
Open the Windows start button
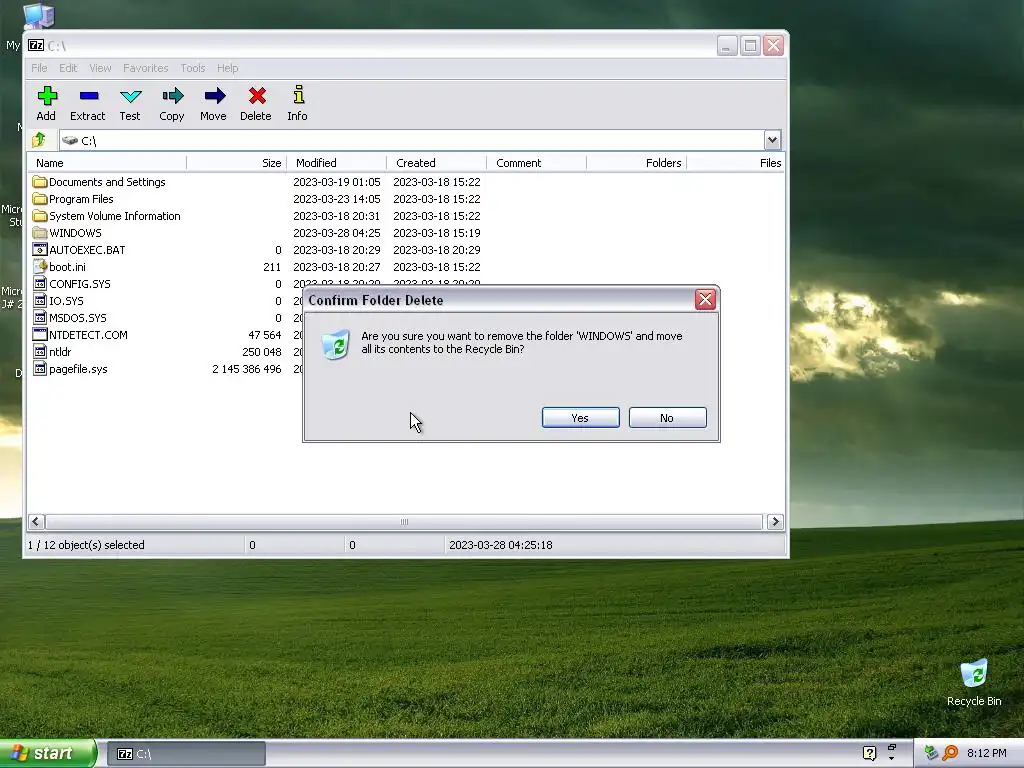(47, 753)
